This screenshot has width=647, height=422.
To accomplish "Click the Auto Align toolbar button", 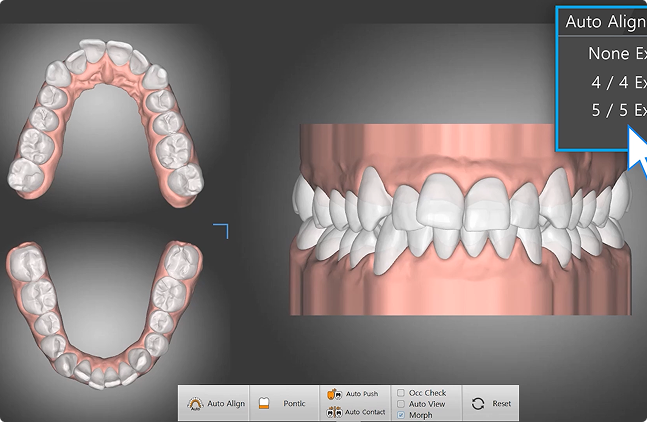I will tap(214, 403).
